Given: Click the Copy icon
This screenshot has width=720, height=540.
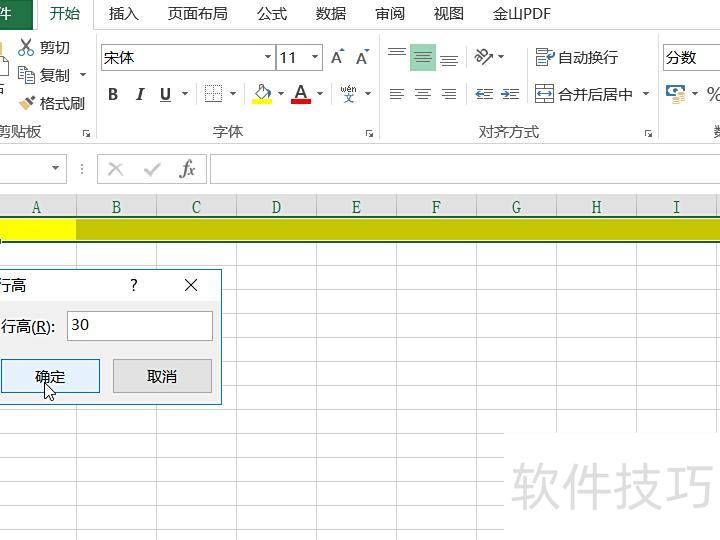Looking at the screenshot, I should pyautogui.click(x=26, y=75).
